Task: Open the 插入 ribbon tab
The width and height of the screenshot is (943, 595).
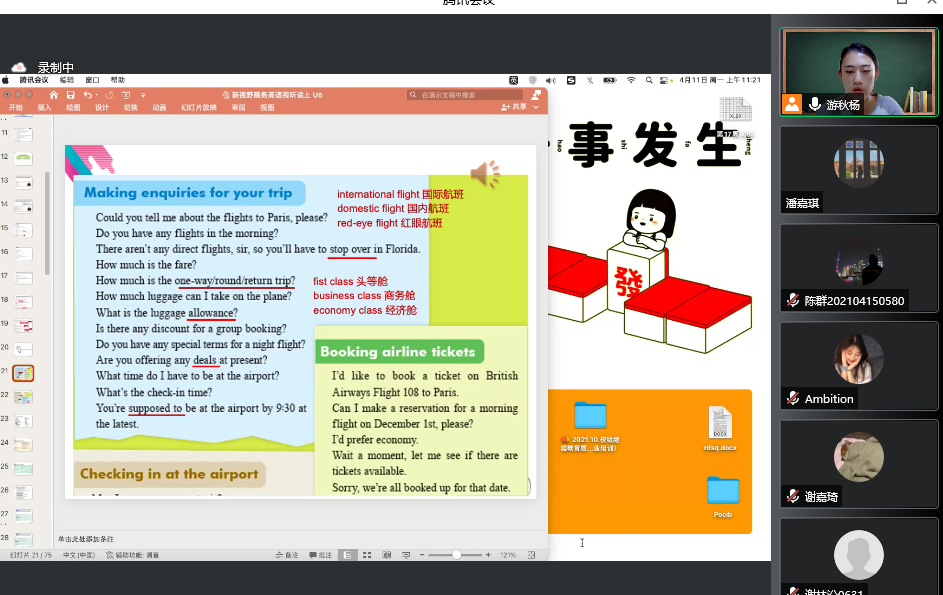Action: click(x=44, y=107)
